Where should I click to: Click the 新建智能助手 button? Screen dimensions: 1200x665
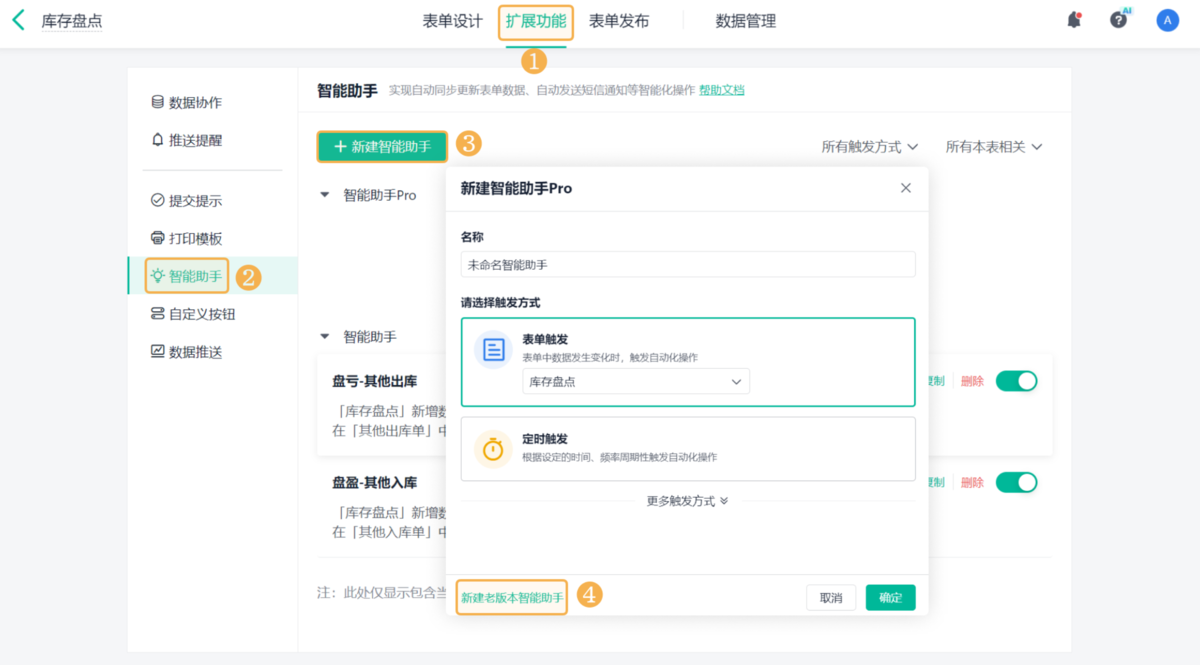coord(382,147)
